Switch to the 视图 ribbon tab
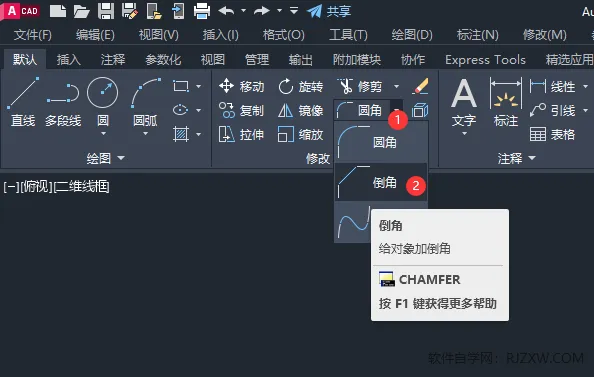594x377 pixels. pos(213,59)
